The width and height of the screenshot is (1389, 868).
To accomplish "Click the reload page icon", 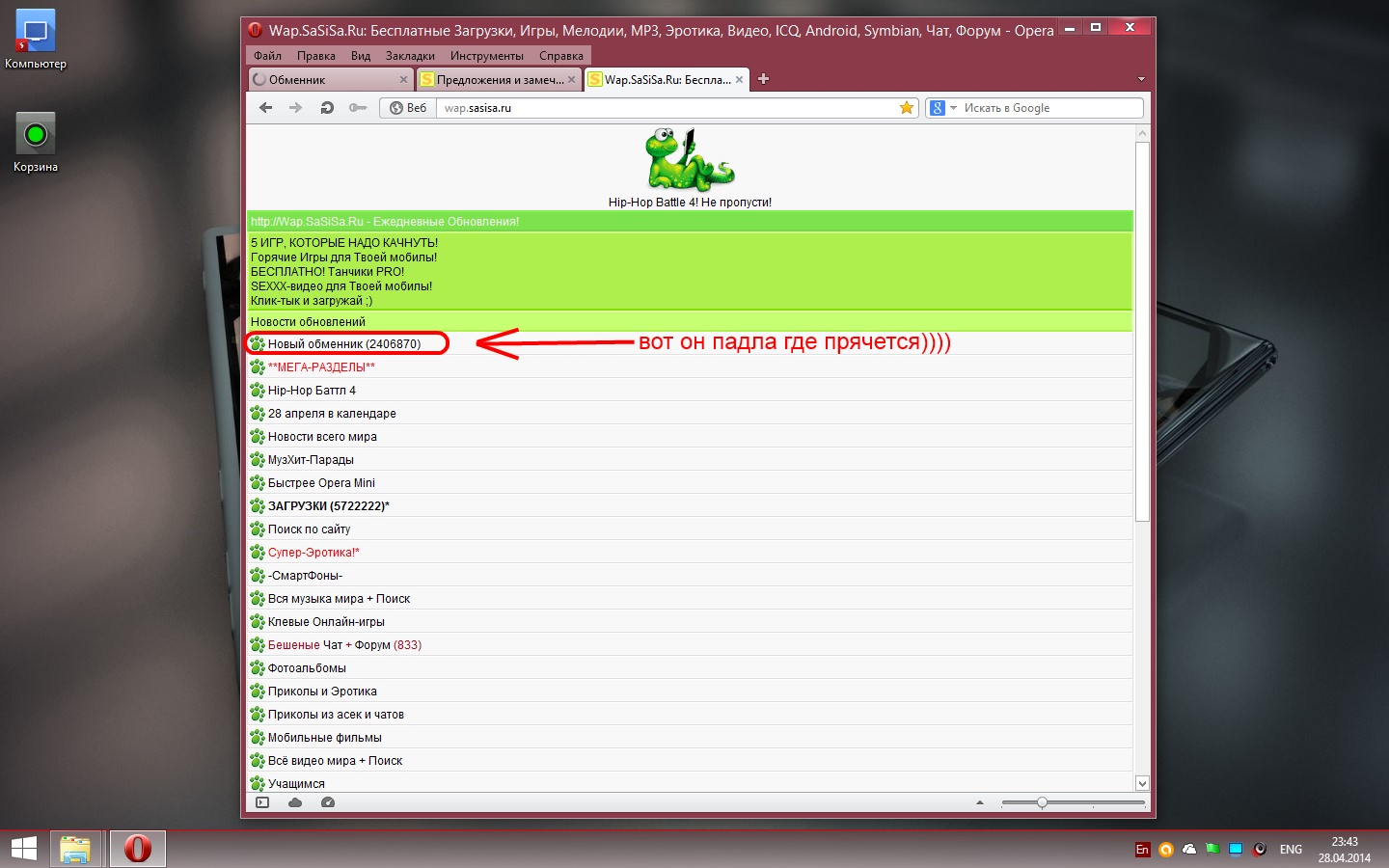I will point(327,108).
